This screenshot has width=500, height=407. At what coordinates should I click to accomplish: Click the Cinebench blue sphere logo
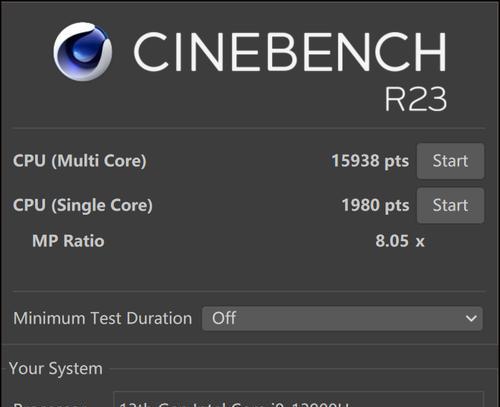coord(83,51)
